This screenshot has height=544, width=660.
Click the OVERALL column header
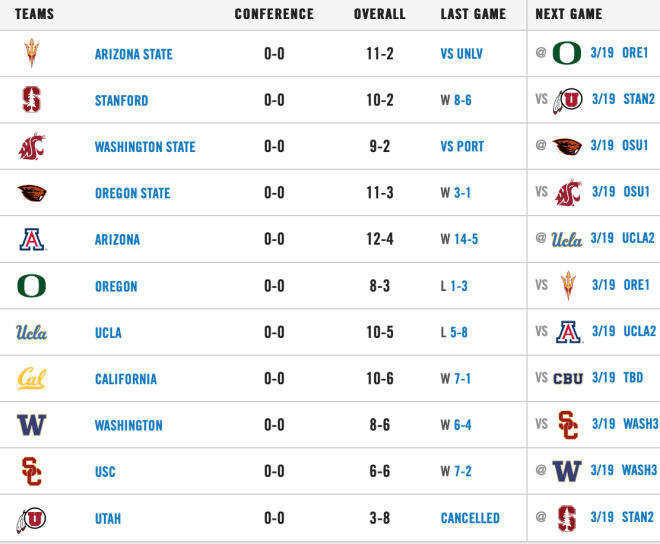pyautogui.click(x=380, y=14)
